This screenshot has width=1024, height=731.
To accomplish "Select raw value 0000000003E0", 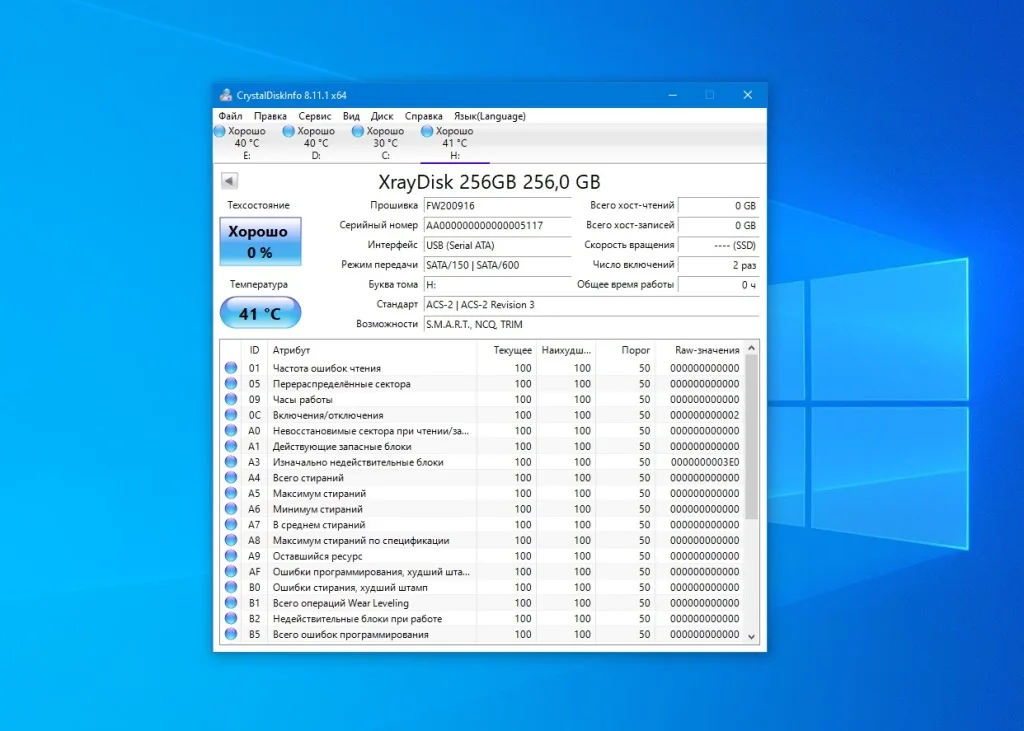I will pyautogui.click(x=705, y=463).
